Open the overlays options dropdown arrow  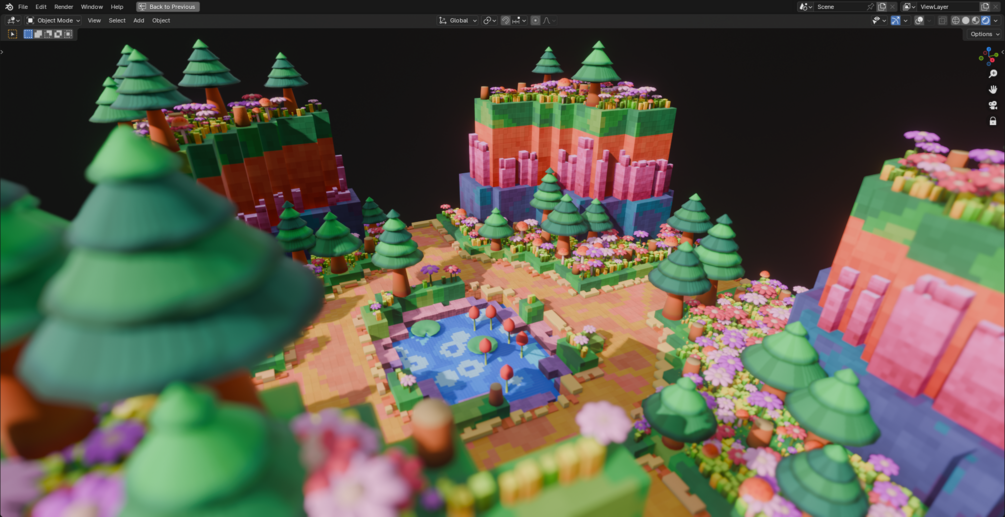click(x=929, y=21)
